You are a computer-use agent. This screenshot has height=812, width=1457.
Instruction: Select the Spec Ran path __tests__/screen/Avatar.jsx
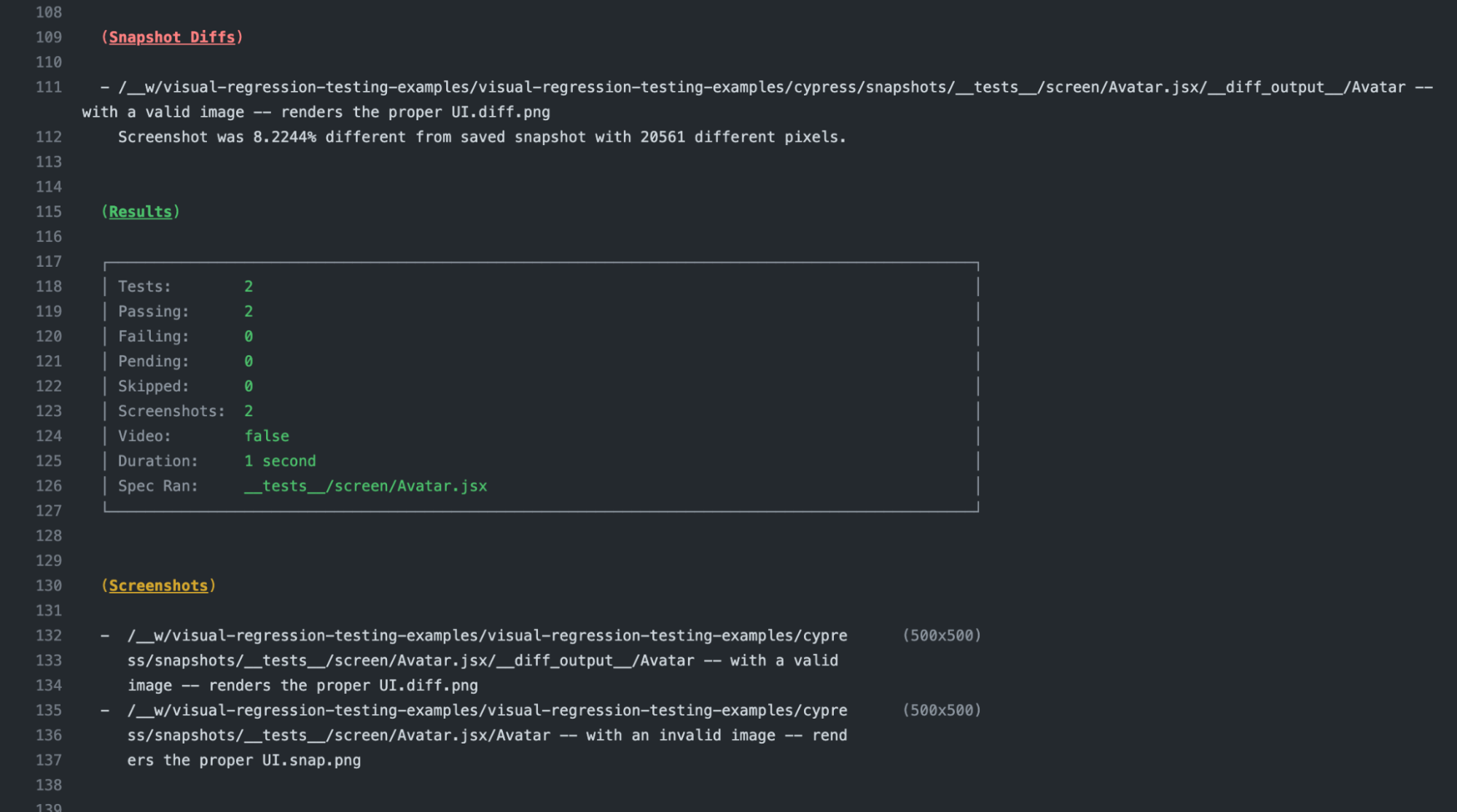click(x=366, y=485)
